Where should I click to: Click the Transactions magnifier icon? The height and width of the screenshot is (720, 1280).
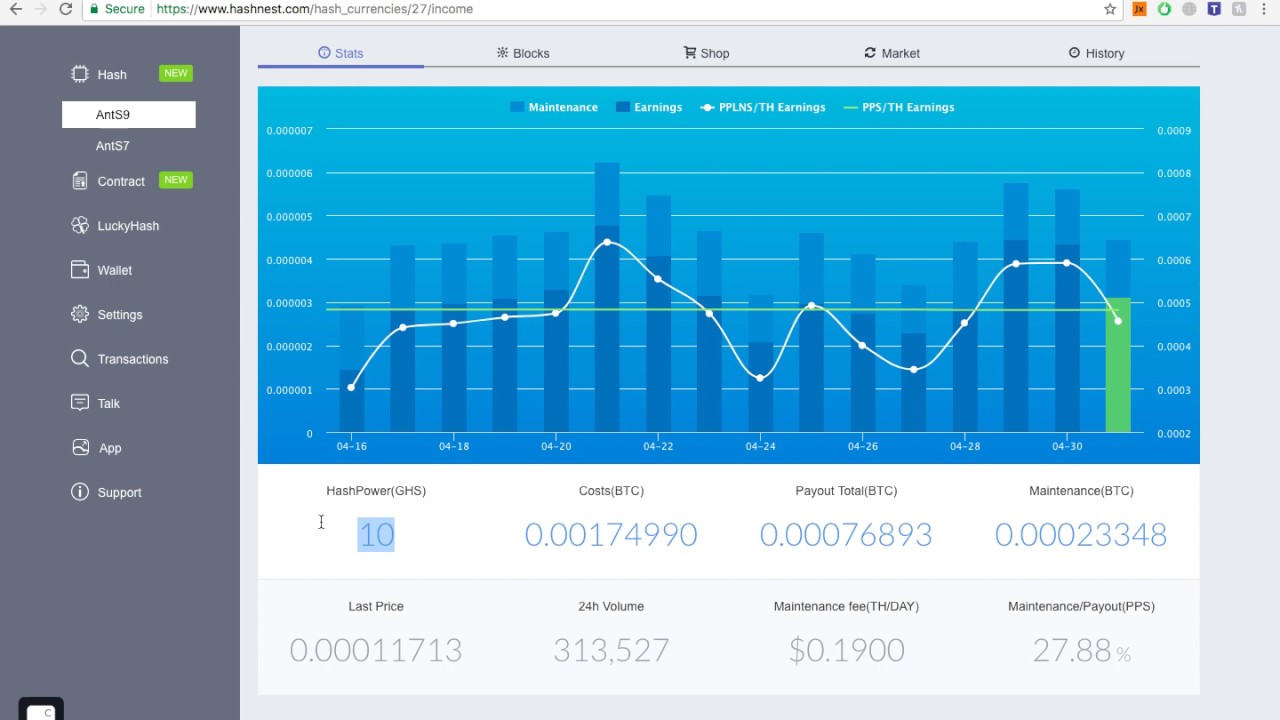(80, 358)
